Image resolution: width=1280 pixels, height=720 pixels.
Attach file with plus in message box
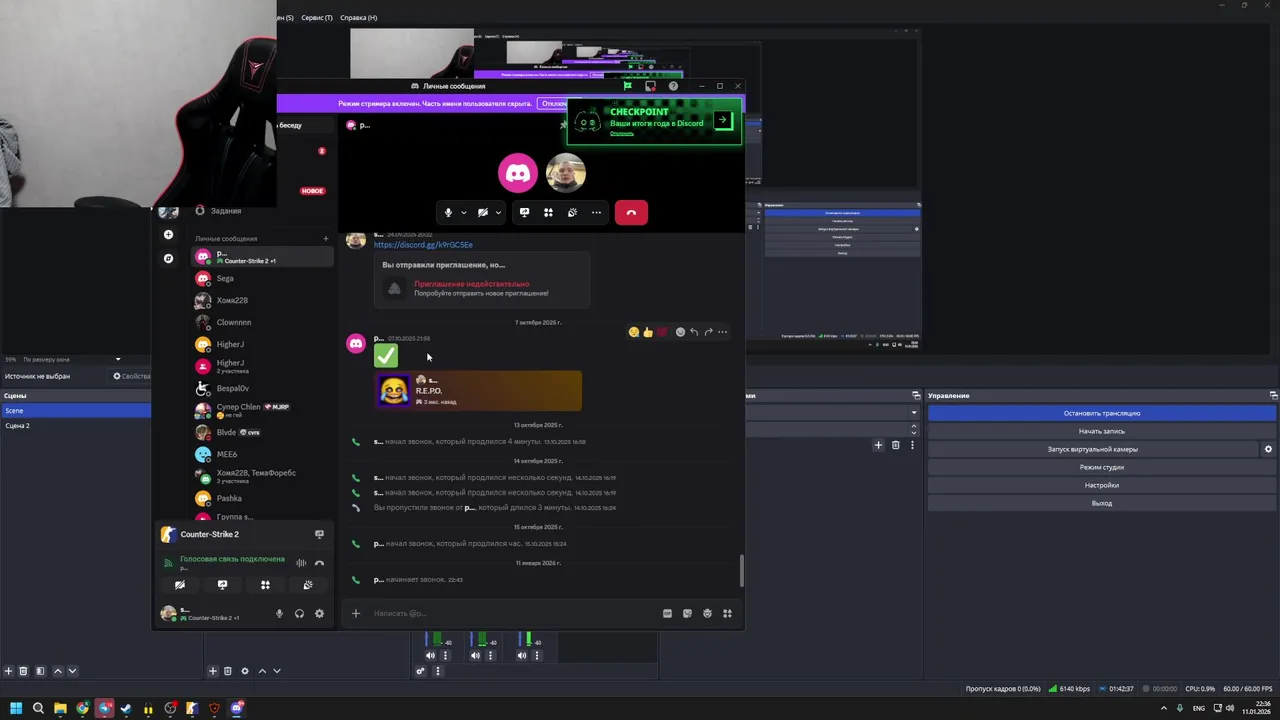[355, 613]
